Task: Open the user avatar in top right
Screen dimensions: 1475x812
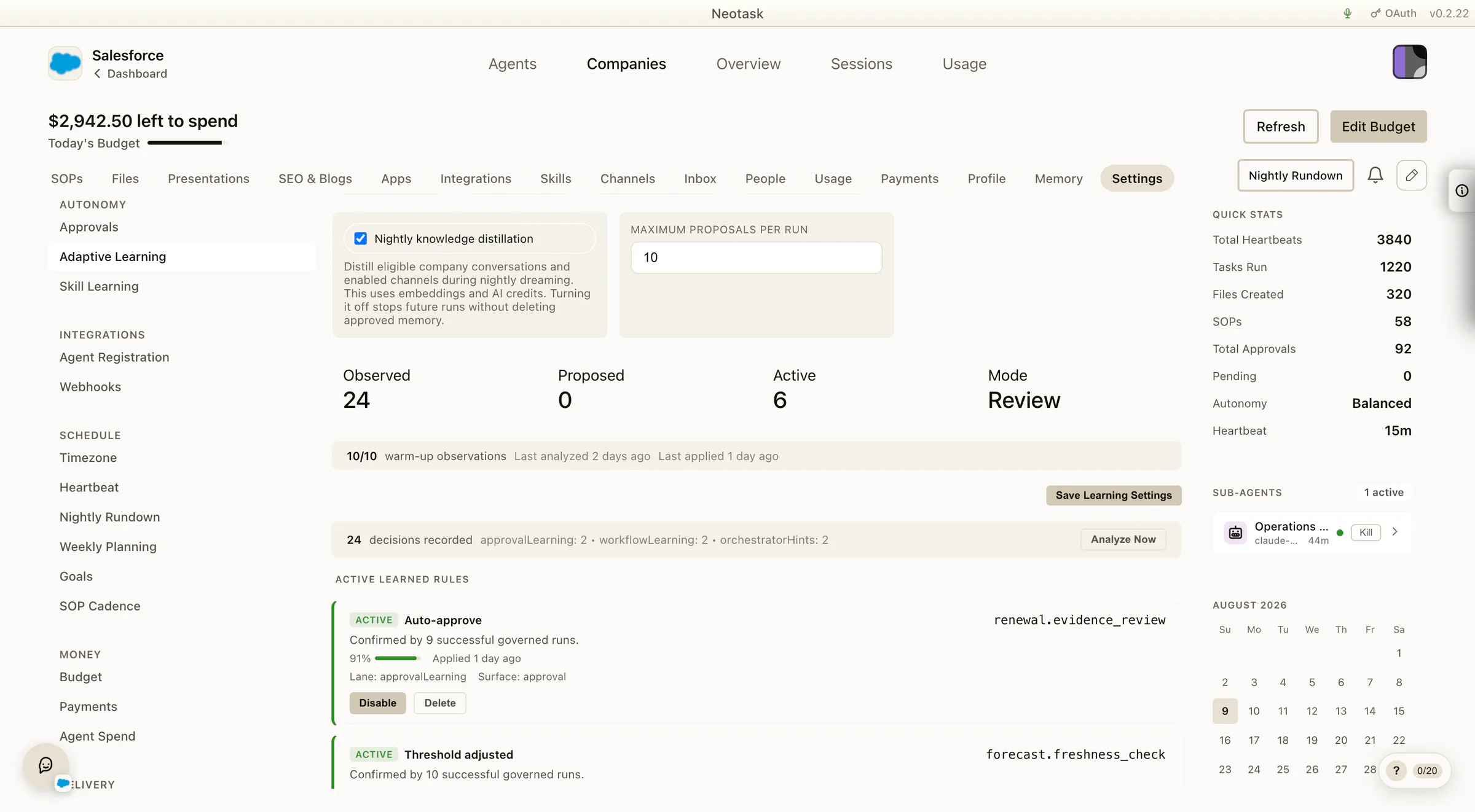Action: (1409, 62)
